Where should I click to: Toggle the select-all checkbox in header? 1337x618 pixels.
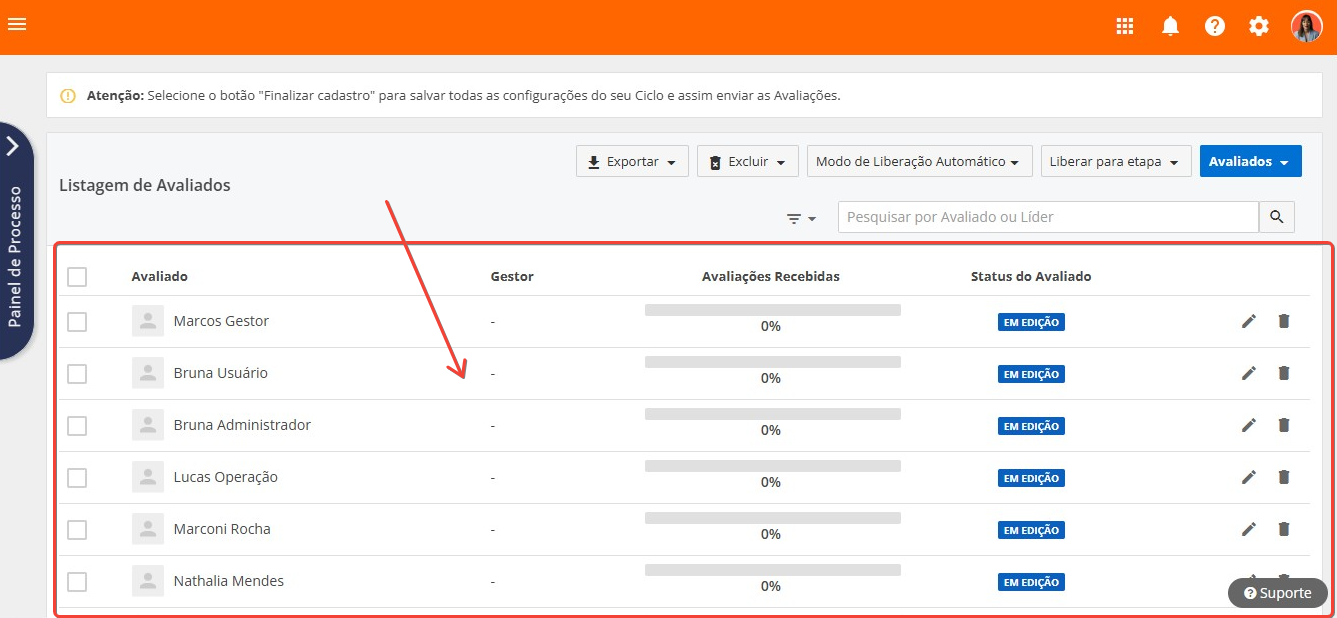pos(77,277)
